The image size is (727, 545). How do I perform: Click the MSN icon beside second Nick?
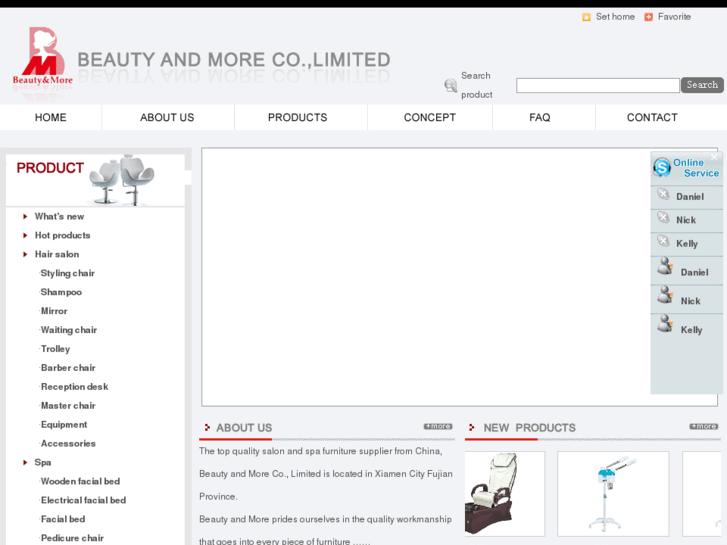pyautogui.click(x=665, y=295)
